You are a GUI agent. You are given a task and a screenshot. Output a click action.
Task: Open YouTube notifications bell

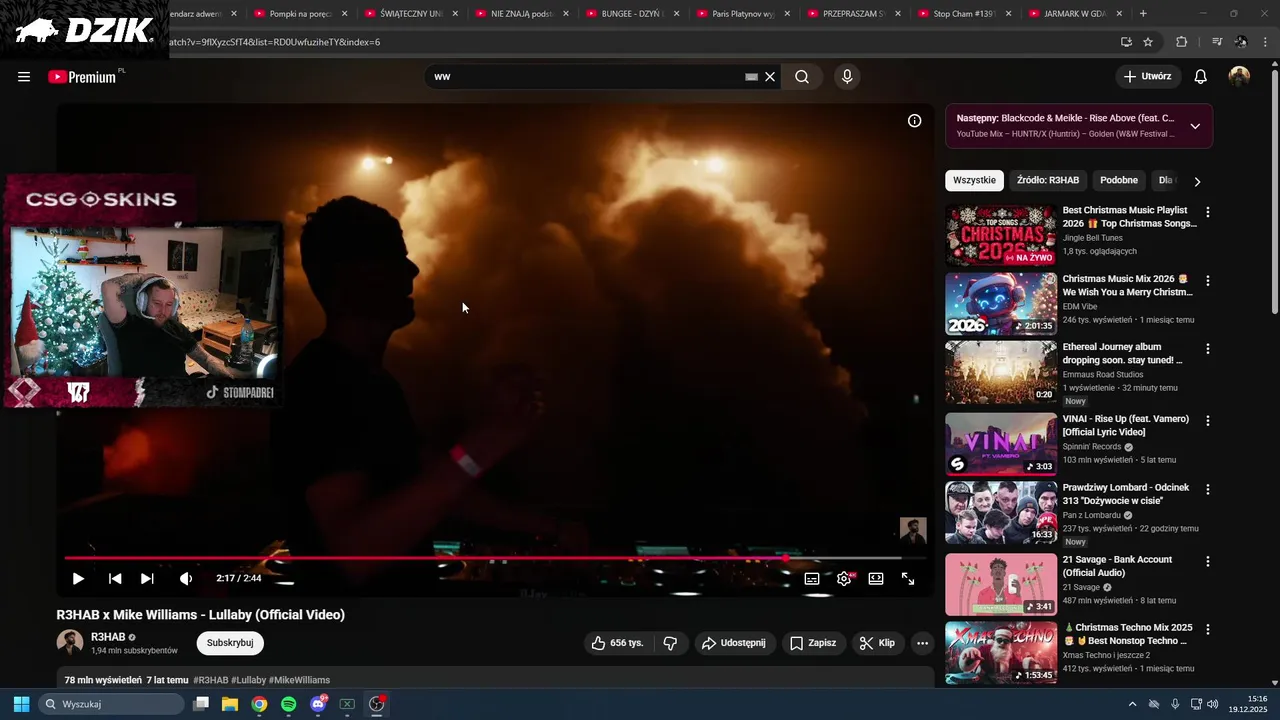pos(1201,77)
